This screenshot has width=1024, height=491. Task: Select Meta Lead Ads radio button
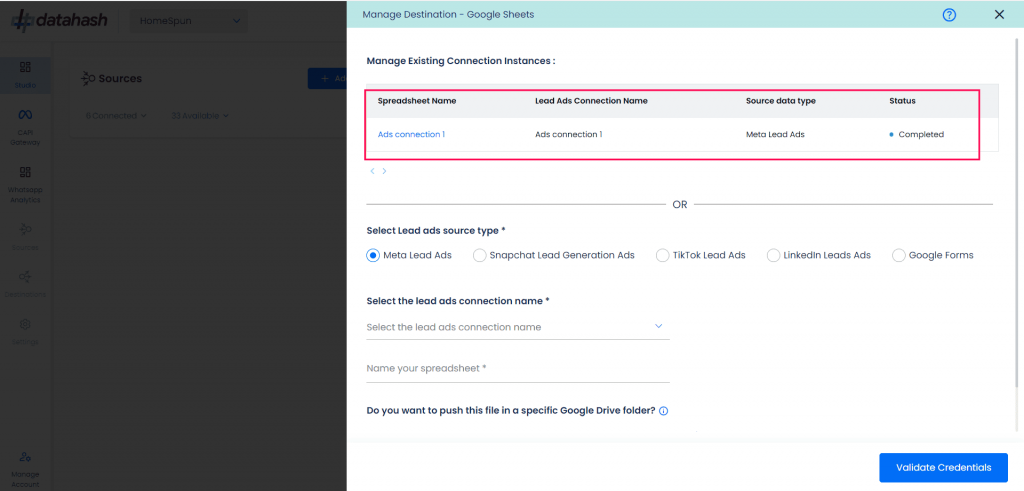coord(373,255)
